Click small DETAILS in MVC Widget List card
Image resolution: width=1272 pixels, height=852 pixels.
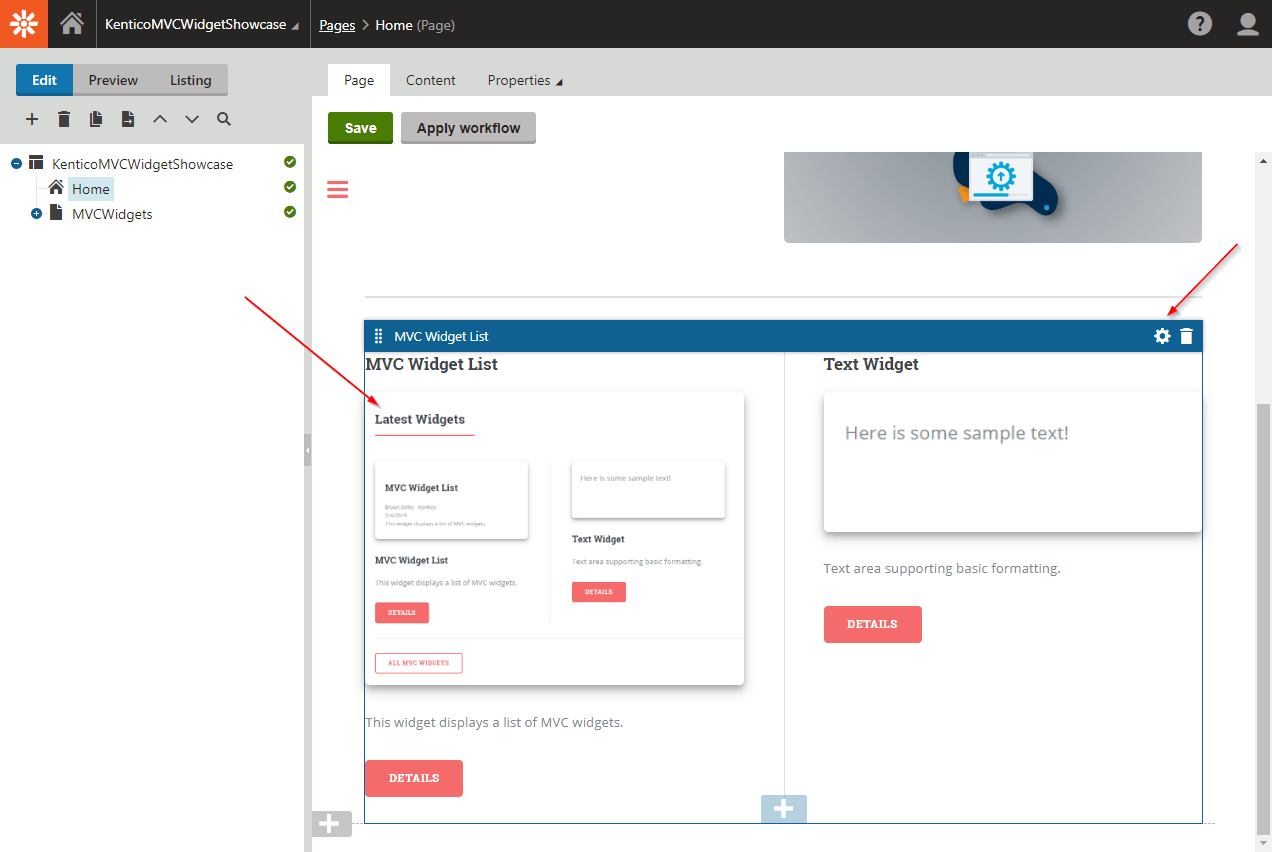pos(402,613)
